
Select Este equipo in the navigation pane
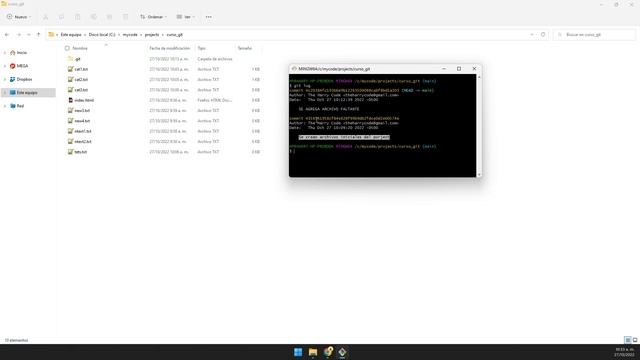pos(27,93)
